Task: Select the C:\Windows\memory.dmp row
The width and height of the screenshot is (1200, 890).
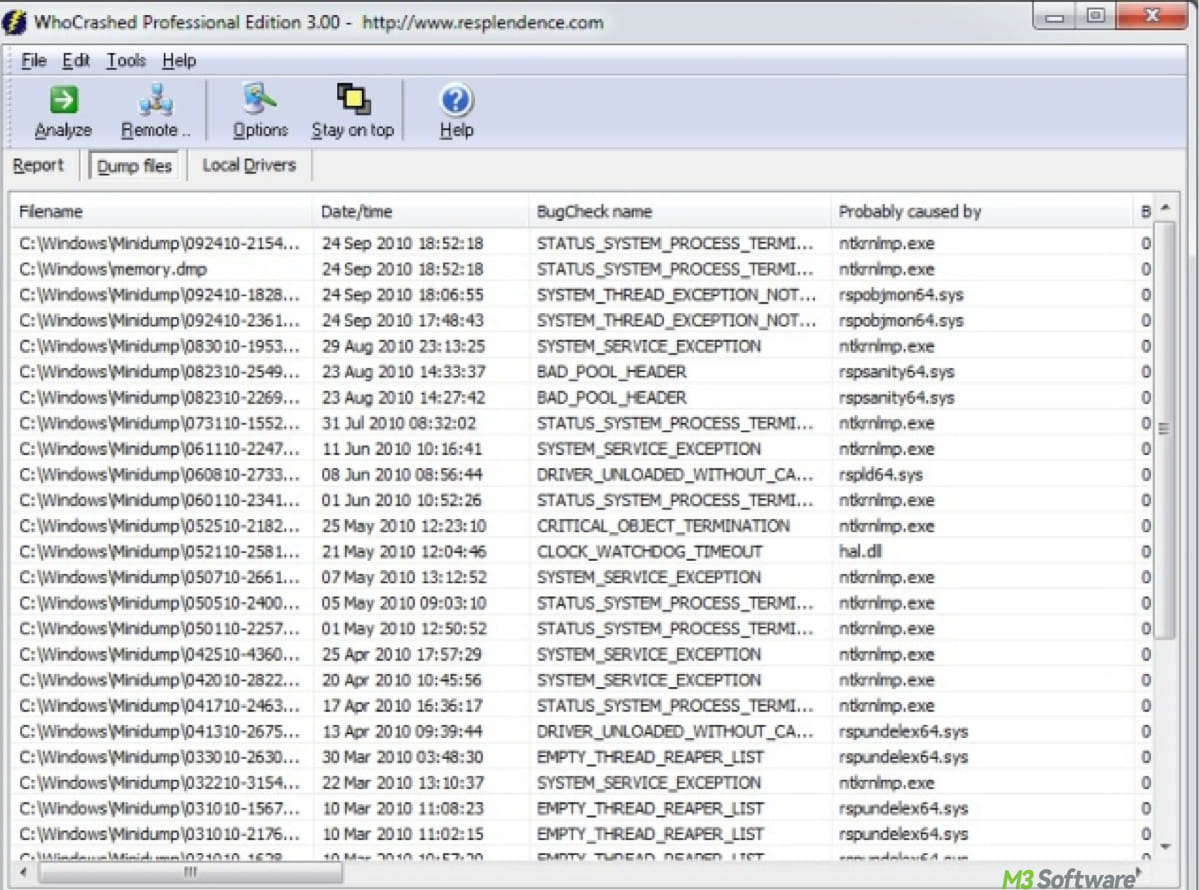Action: (580, 269)
